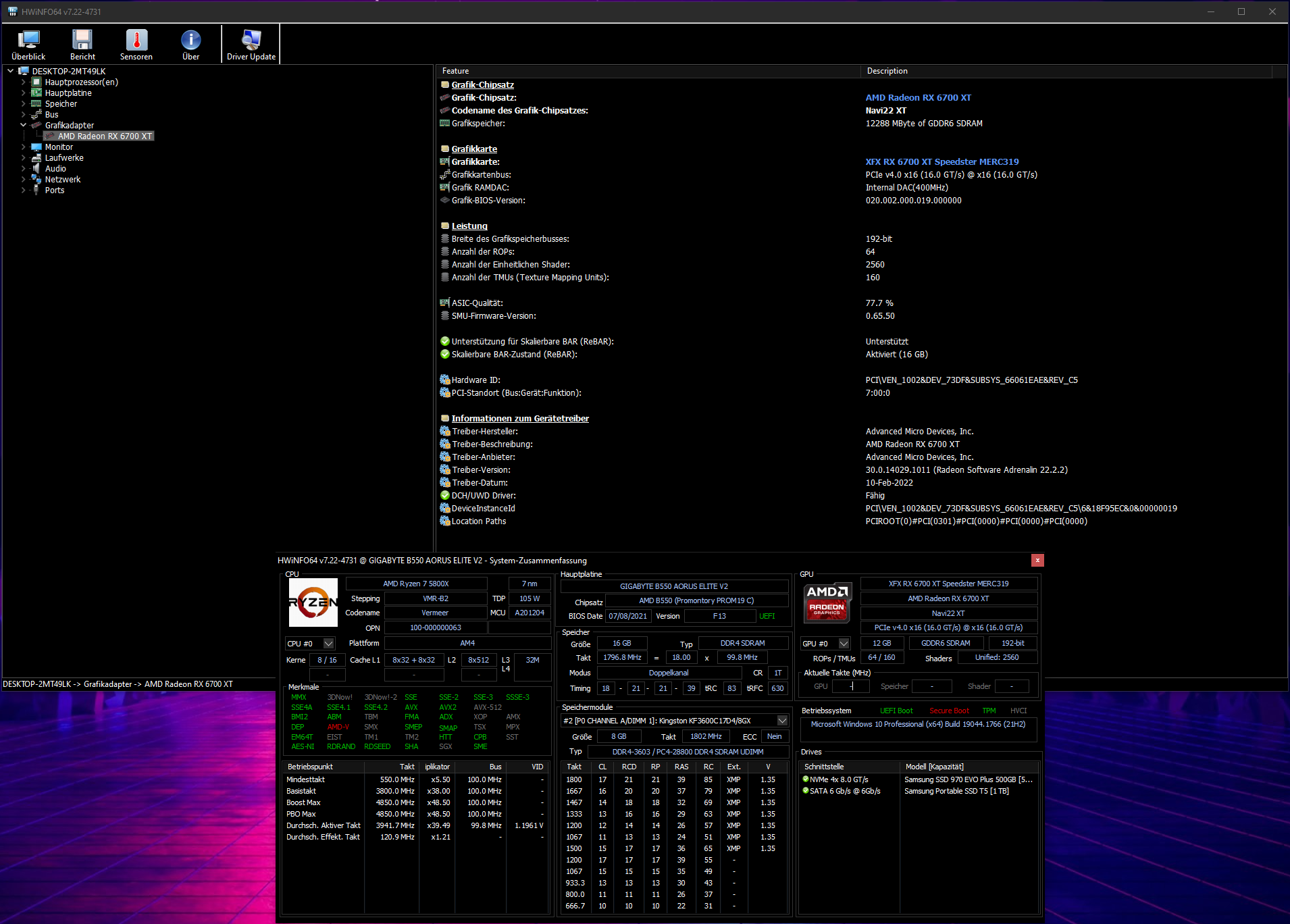Select the Audio tree item
The width and height of the screenshot is (1290, 924).
pyautogui.click(x=55, y=168)
